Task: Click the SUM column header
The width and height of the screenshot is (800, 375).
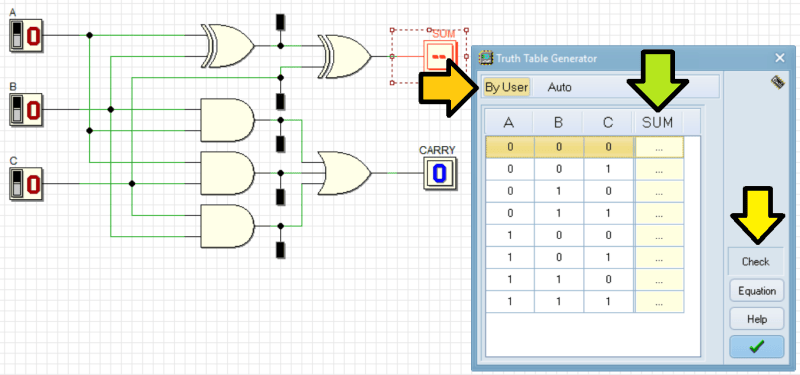Action: [658, 122]
